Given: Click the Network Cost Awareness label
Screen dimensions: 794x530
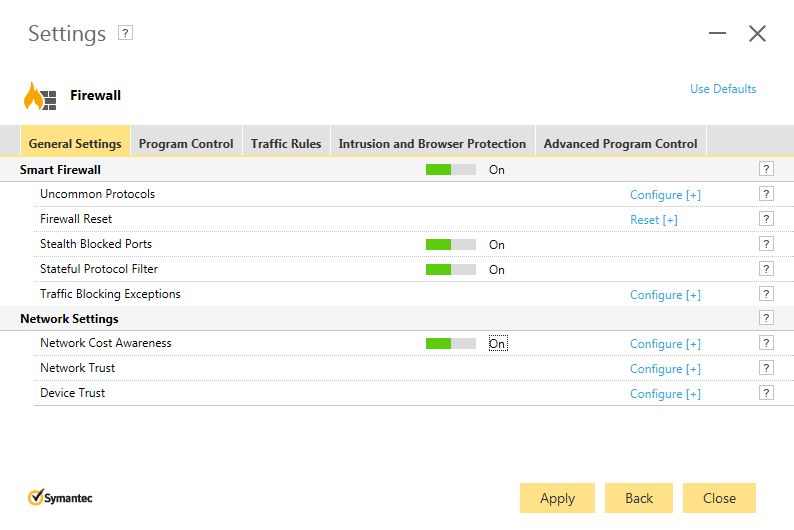Looking at the screenshot, I should pyautogui.click(x=106, y=343).
